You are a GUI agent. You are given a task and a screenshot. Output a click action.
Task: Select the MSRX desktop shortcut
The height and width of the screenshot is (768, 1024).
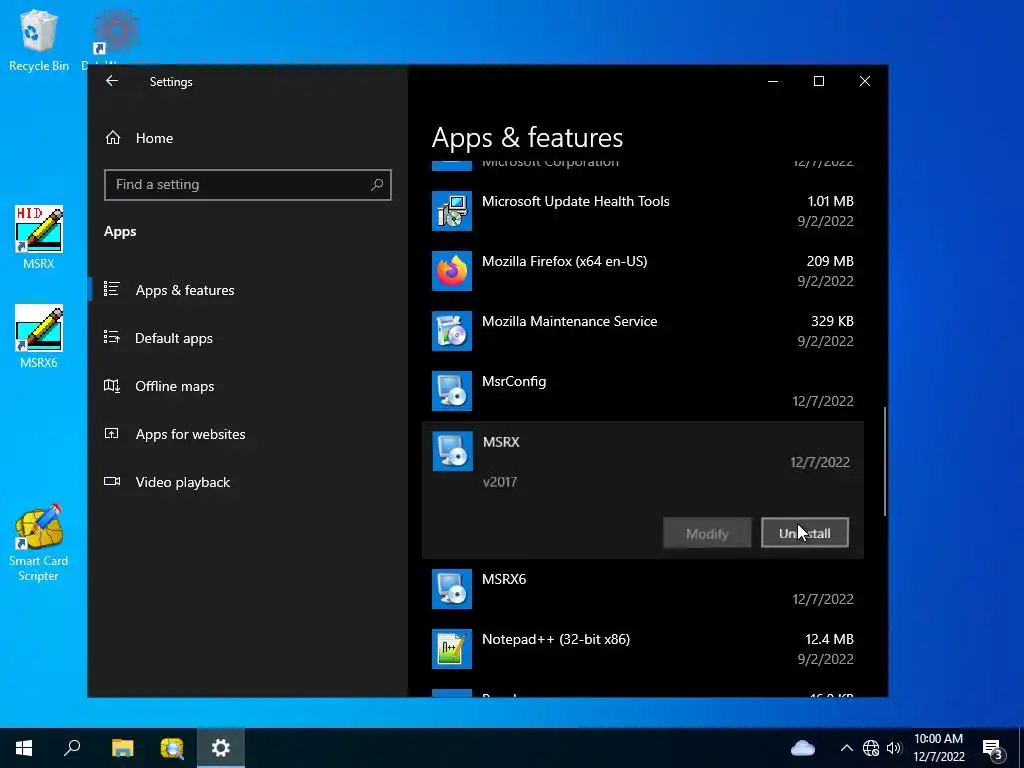[39, 238]
